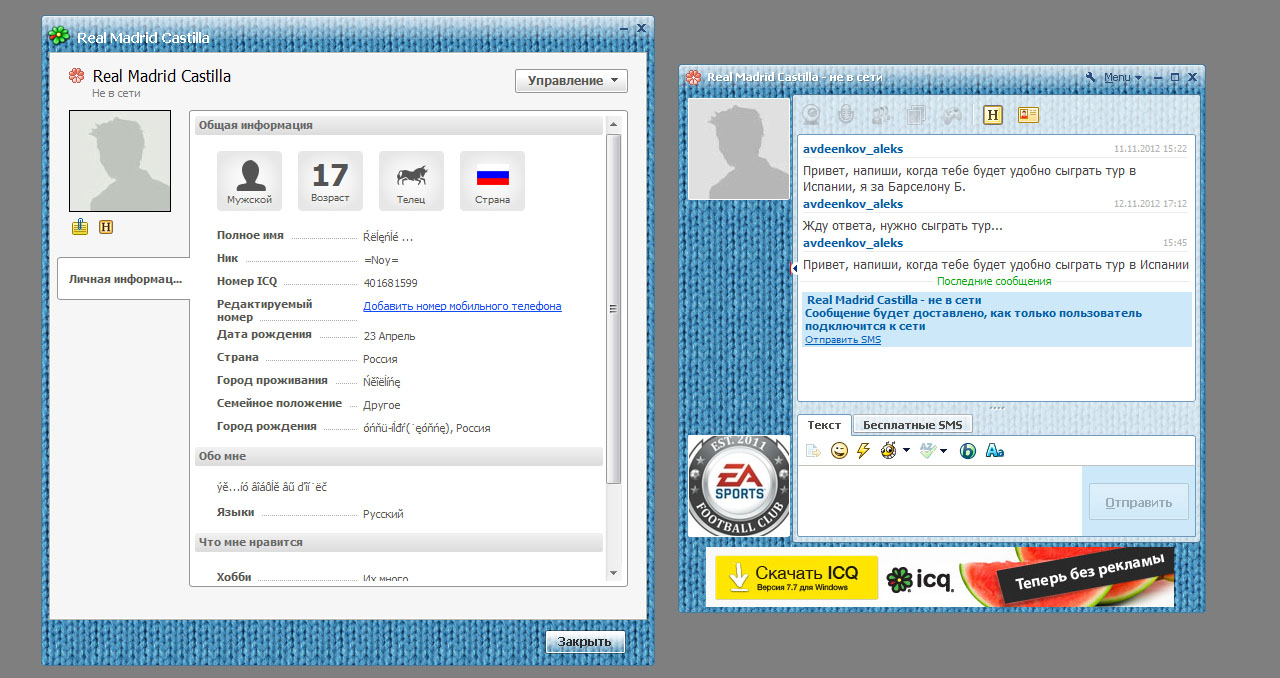Viewport: 1280px width, 678px height.
Task: Open the Menu dropdown in chat window
Action: coord(1121,78)
